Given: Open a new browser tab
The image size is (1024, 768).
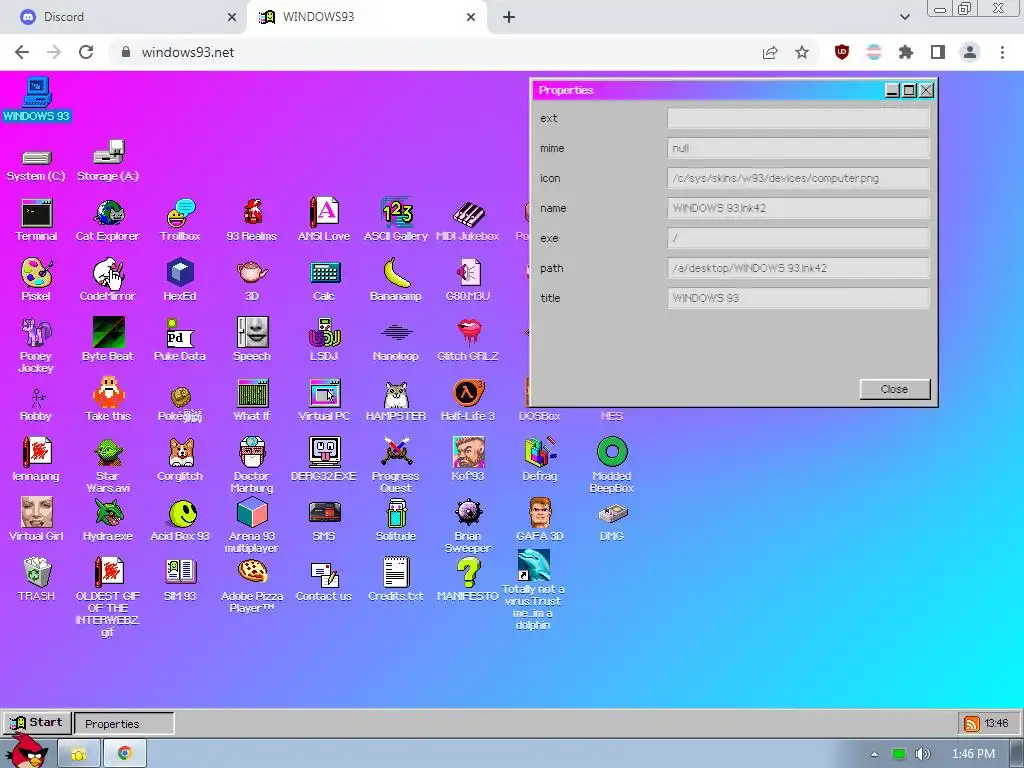Looking at the screenshot, I should click(509, 18).
